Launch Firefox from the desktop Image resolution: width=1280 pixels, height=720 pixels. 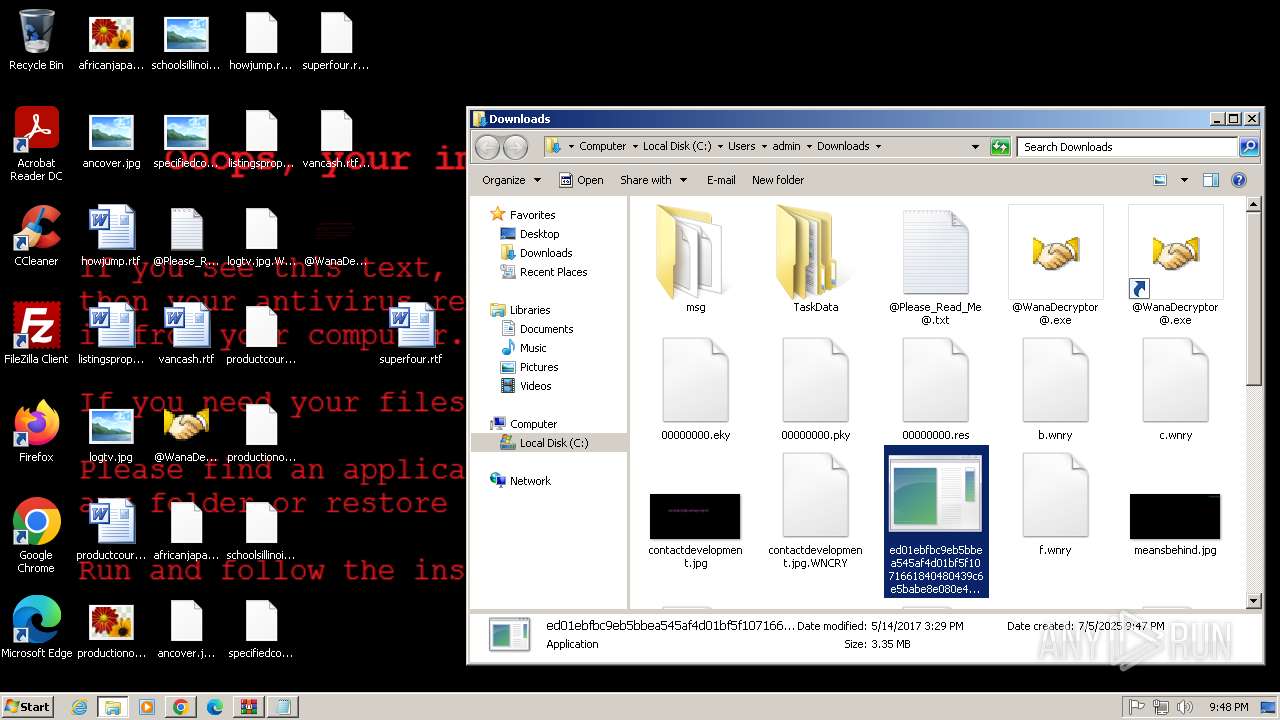click(36, 431)
